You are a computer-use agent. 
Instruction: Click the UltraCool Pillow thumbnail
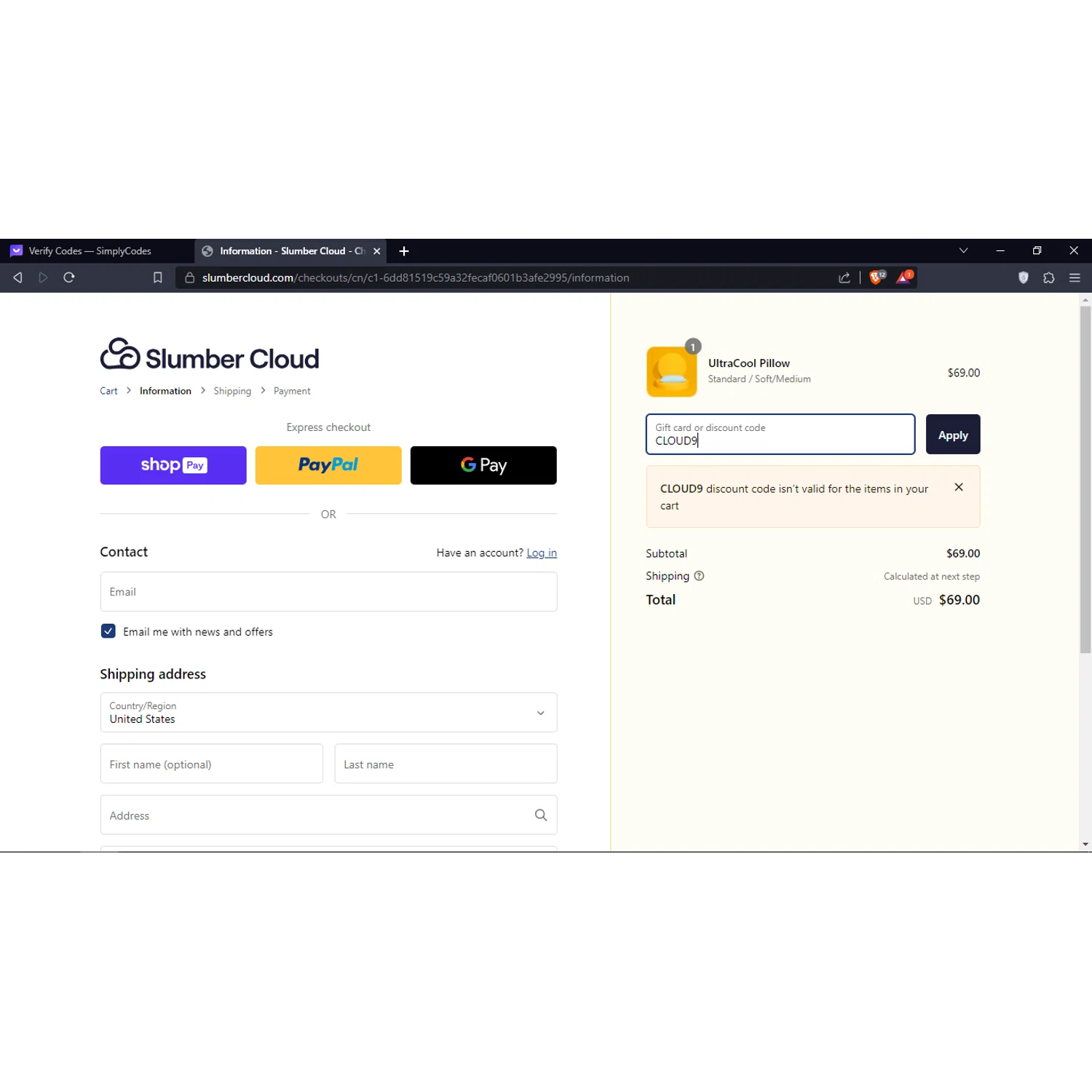671,371
